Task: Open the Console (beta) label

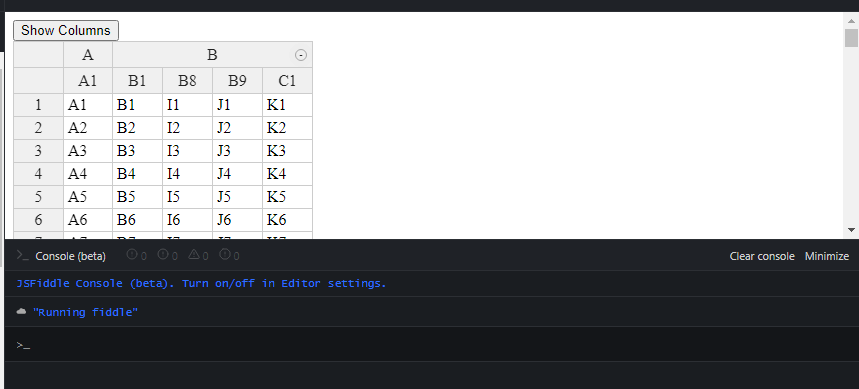Action: pos(70,256)
